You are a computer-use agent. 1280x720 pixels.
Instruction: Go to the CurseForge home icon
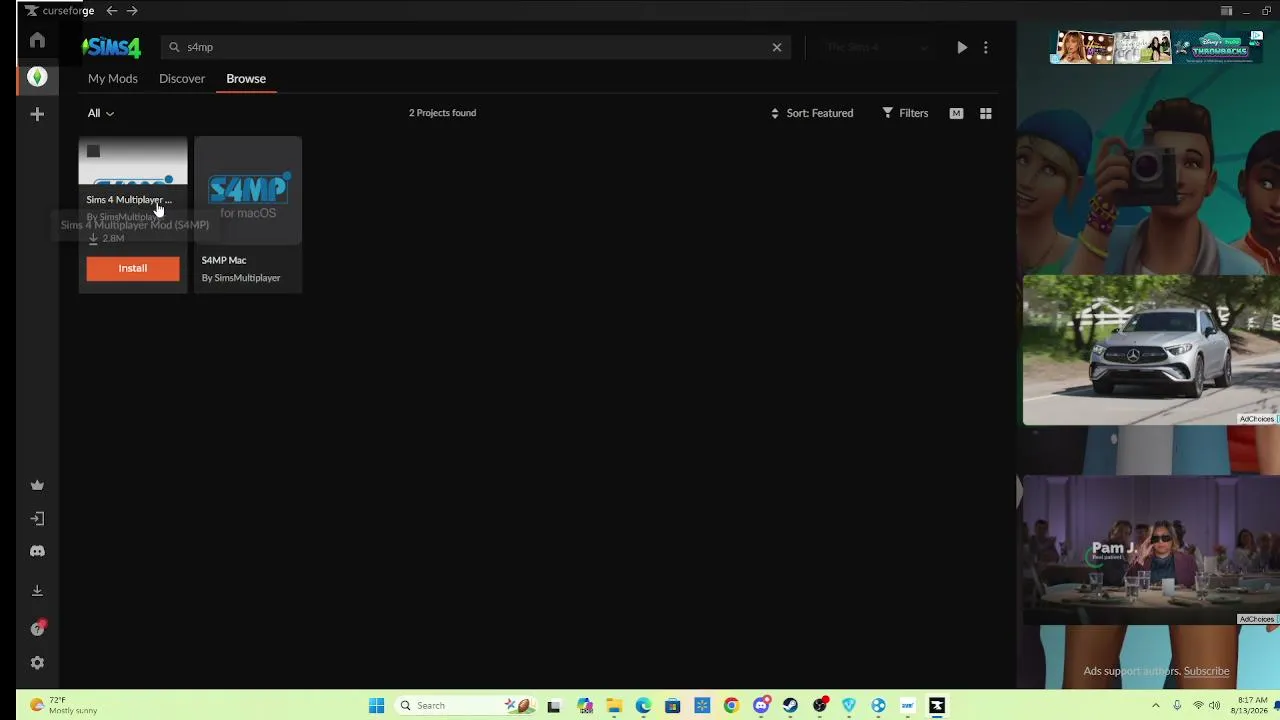click(37, 40)
